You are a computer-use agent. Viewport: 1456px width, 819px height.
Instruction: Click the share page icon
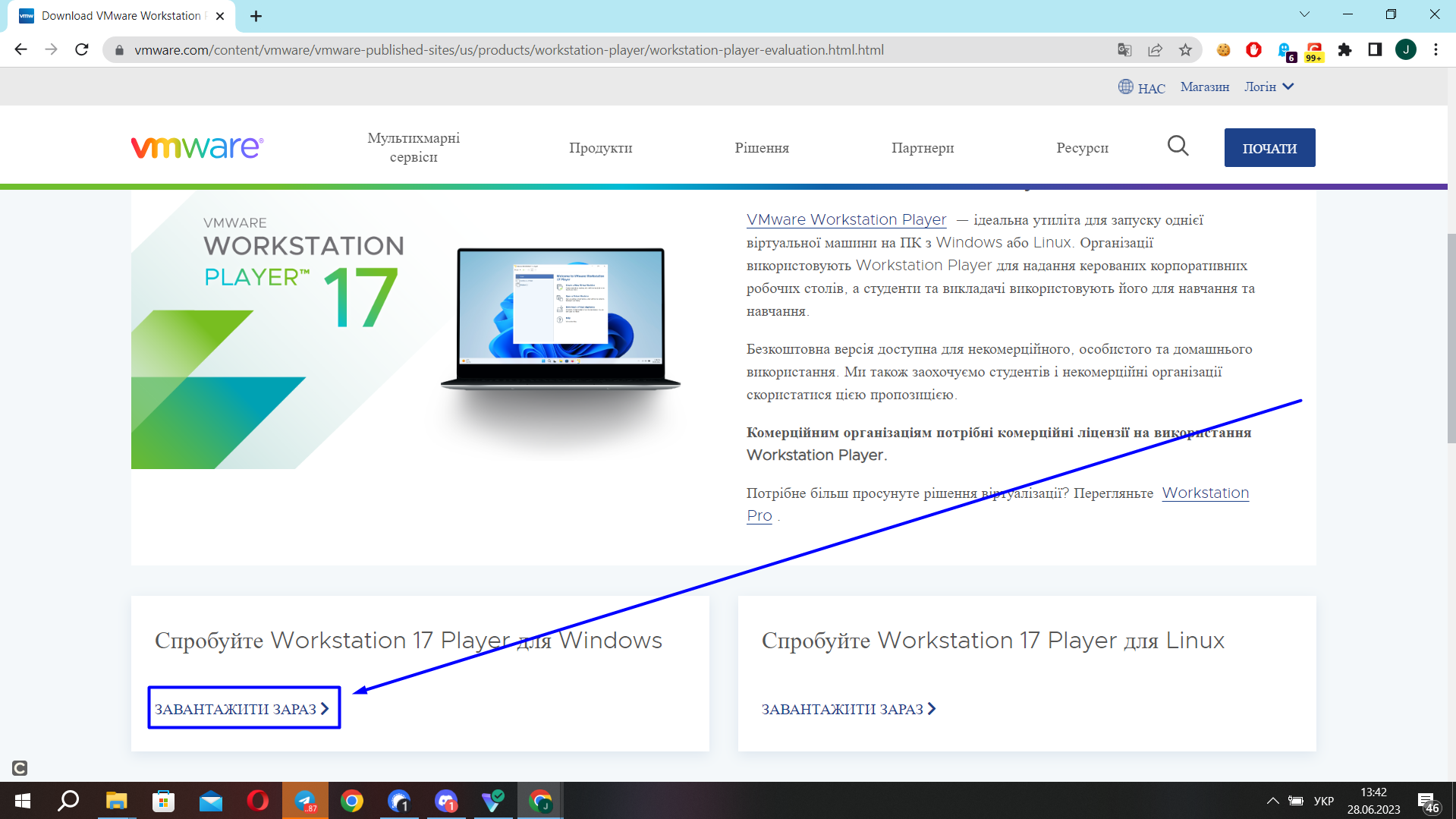tap(1155, 50)
